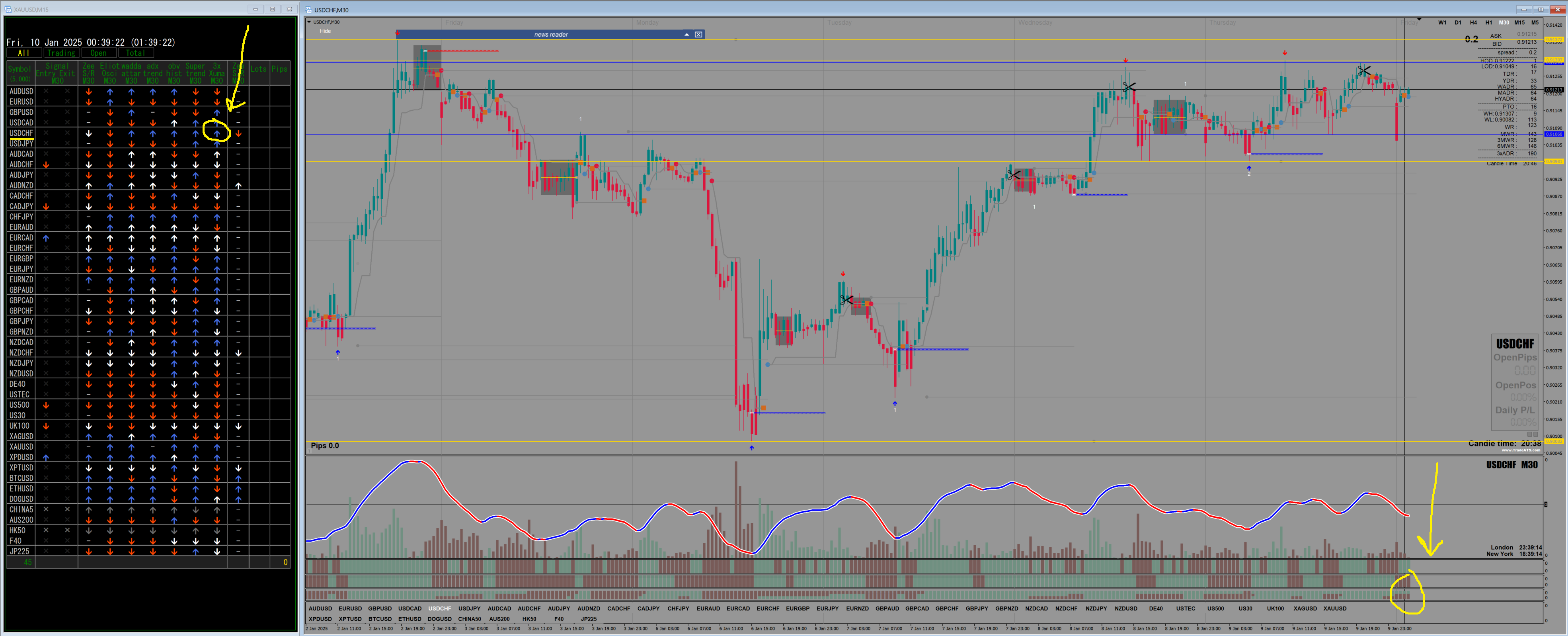This screenshot has height=636, width=1568.
Task: Switch to the Trading tab in dashboard
Action: (x=61, y=53)
